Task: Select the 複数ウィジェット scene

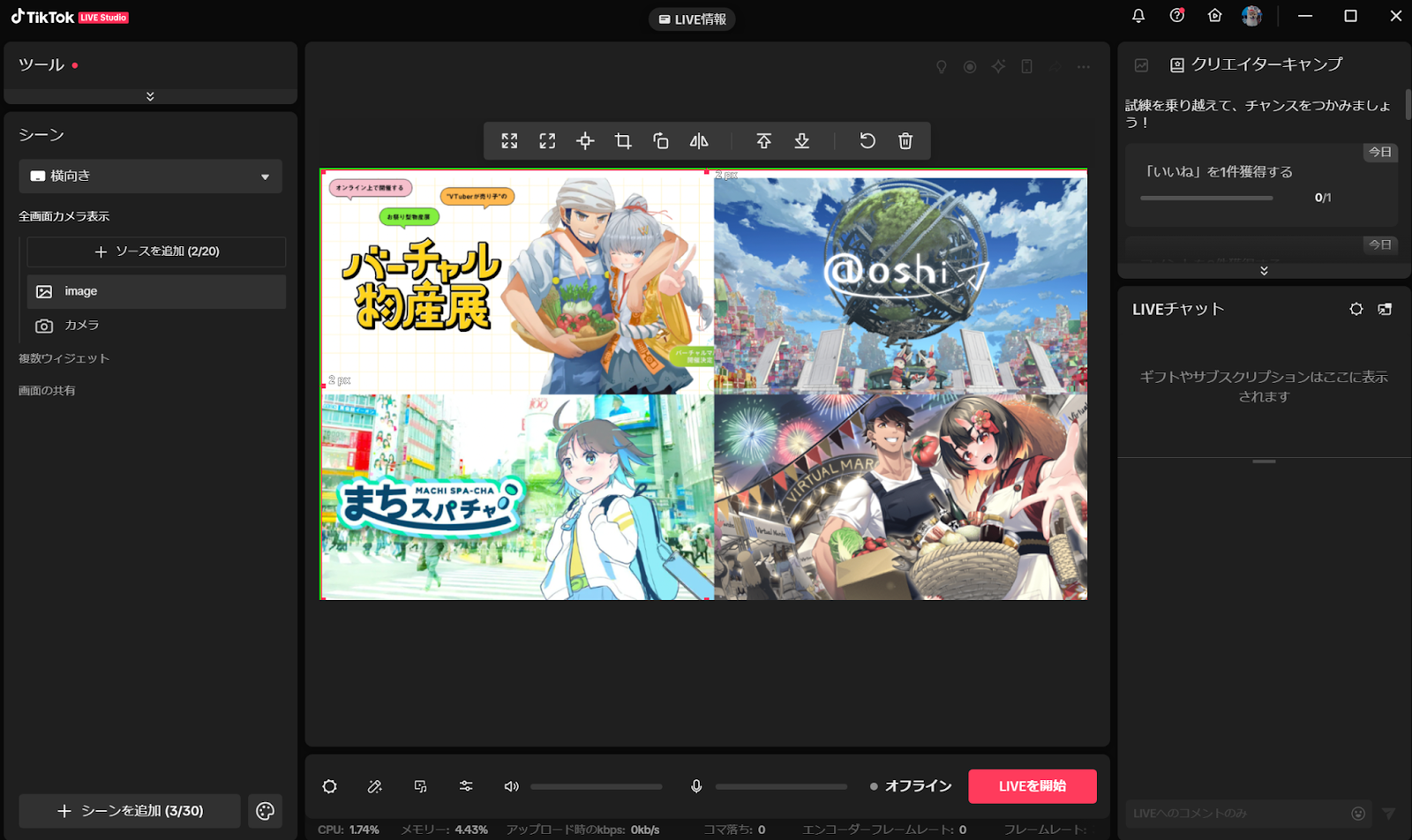Action: 64,358
